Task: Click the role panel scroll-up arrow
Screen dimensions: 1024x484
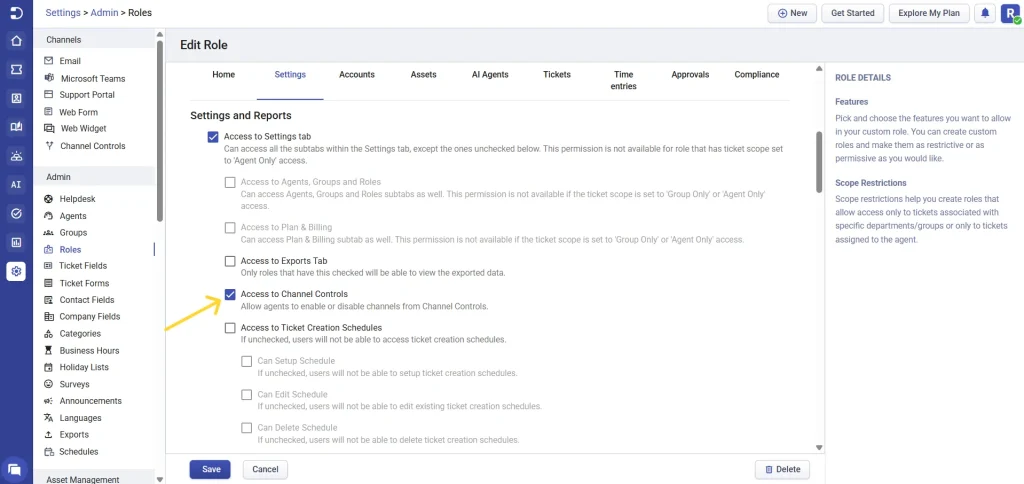Action: coord(819,68)
